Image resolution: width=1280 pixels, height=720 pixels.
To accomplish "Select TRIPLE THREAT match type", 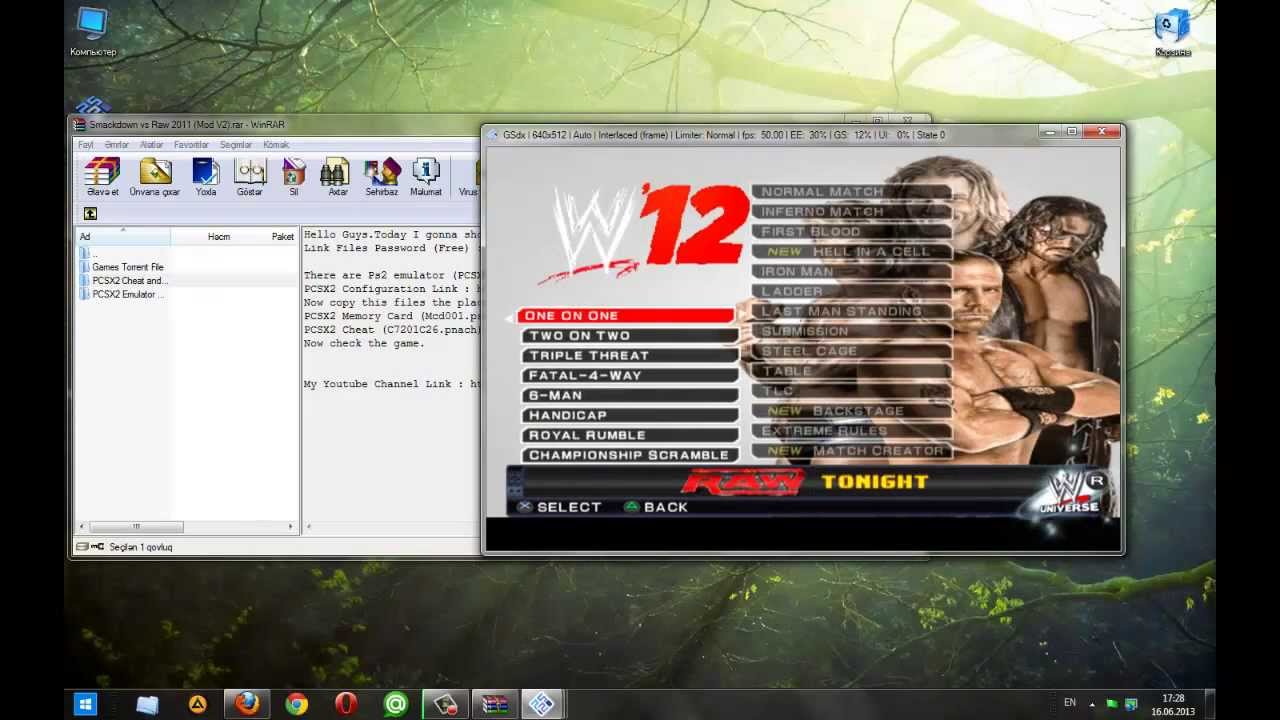I will 628,355.
